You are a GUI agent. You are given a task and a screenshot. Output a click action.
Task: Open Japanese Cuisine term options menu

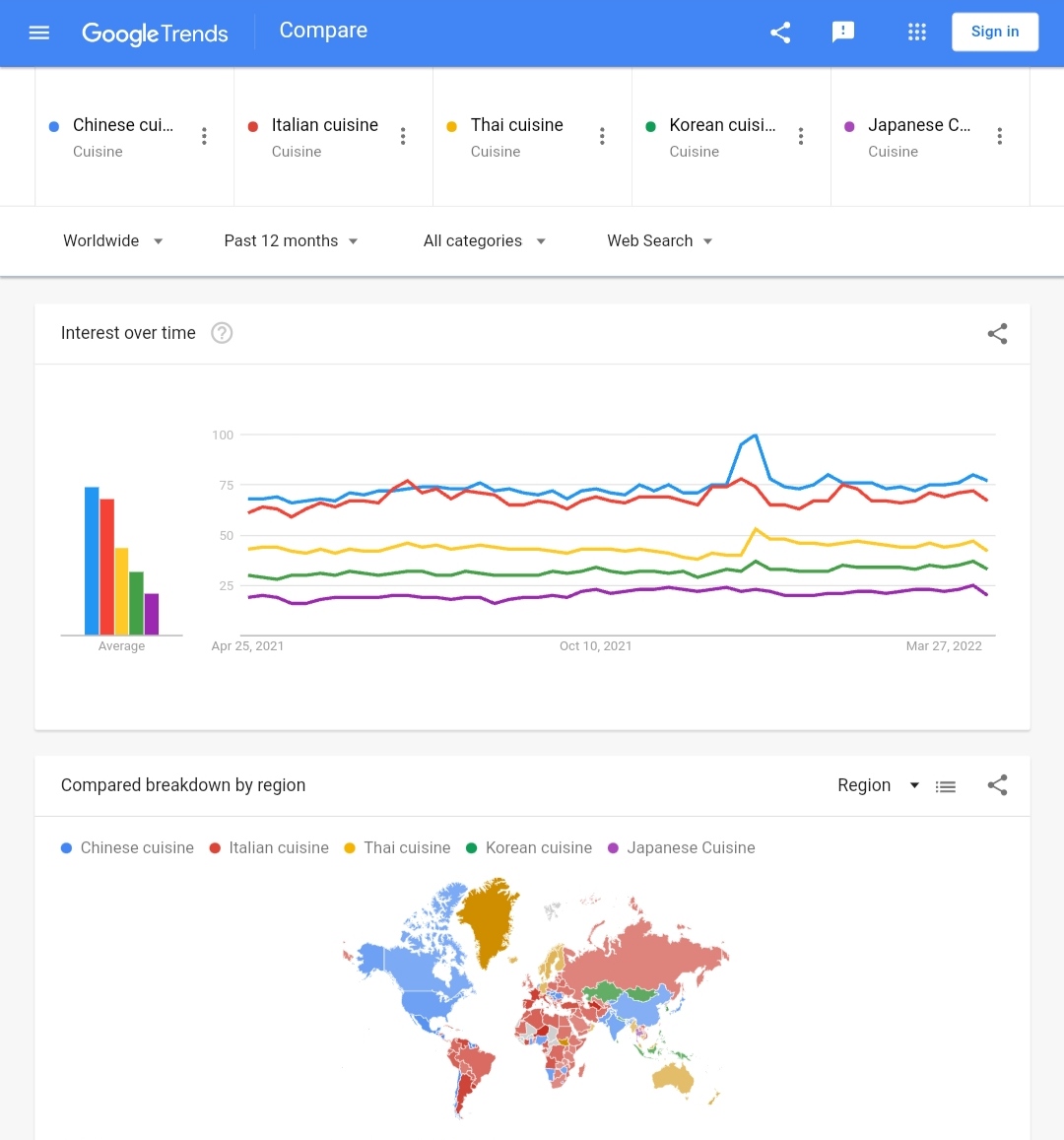[999, 136]
